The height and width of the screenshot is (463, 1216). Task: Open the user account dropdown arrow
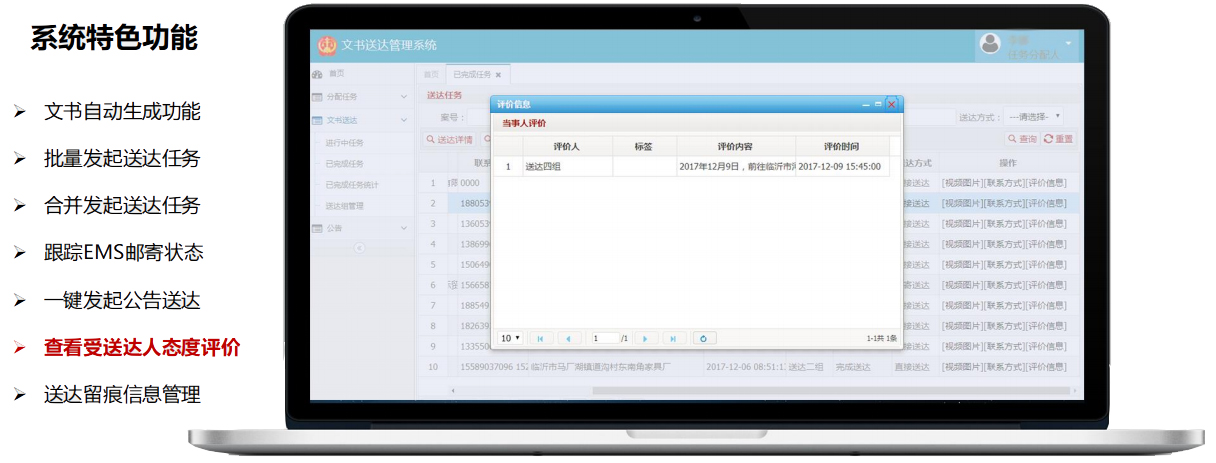click(x=1068, y=44)
